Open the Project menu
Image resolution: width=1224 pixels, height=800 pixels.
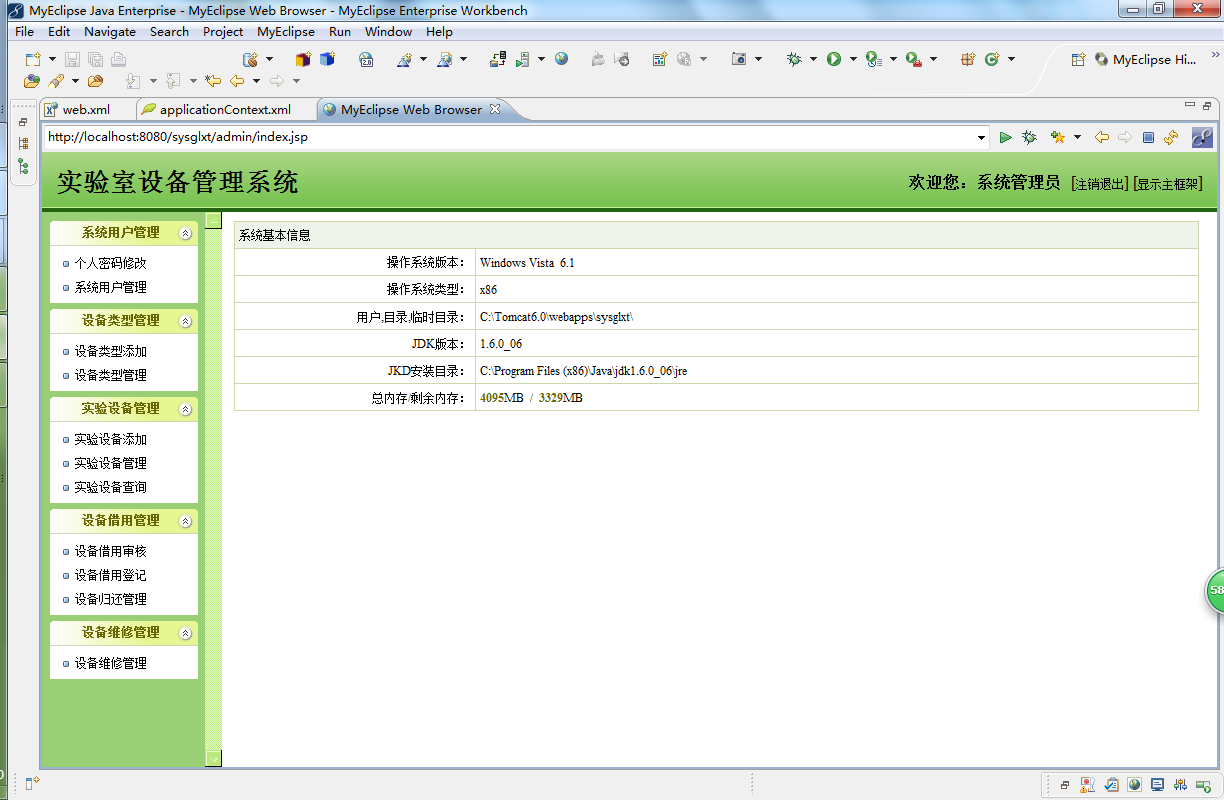coord(223,32)
